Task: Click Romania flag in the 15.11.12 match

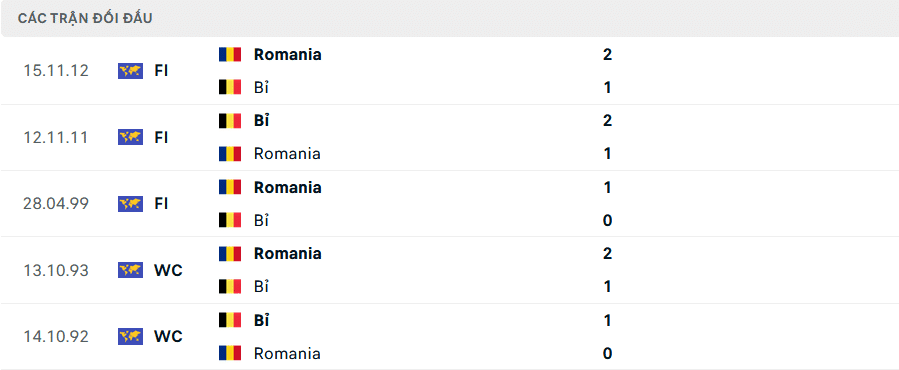Action: [230, 54]
